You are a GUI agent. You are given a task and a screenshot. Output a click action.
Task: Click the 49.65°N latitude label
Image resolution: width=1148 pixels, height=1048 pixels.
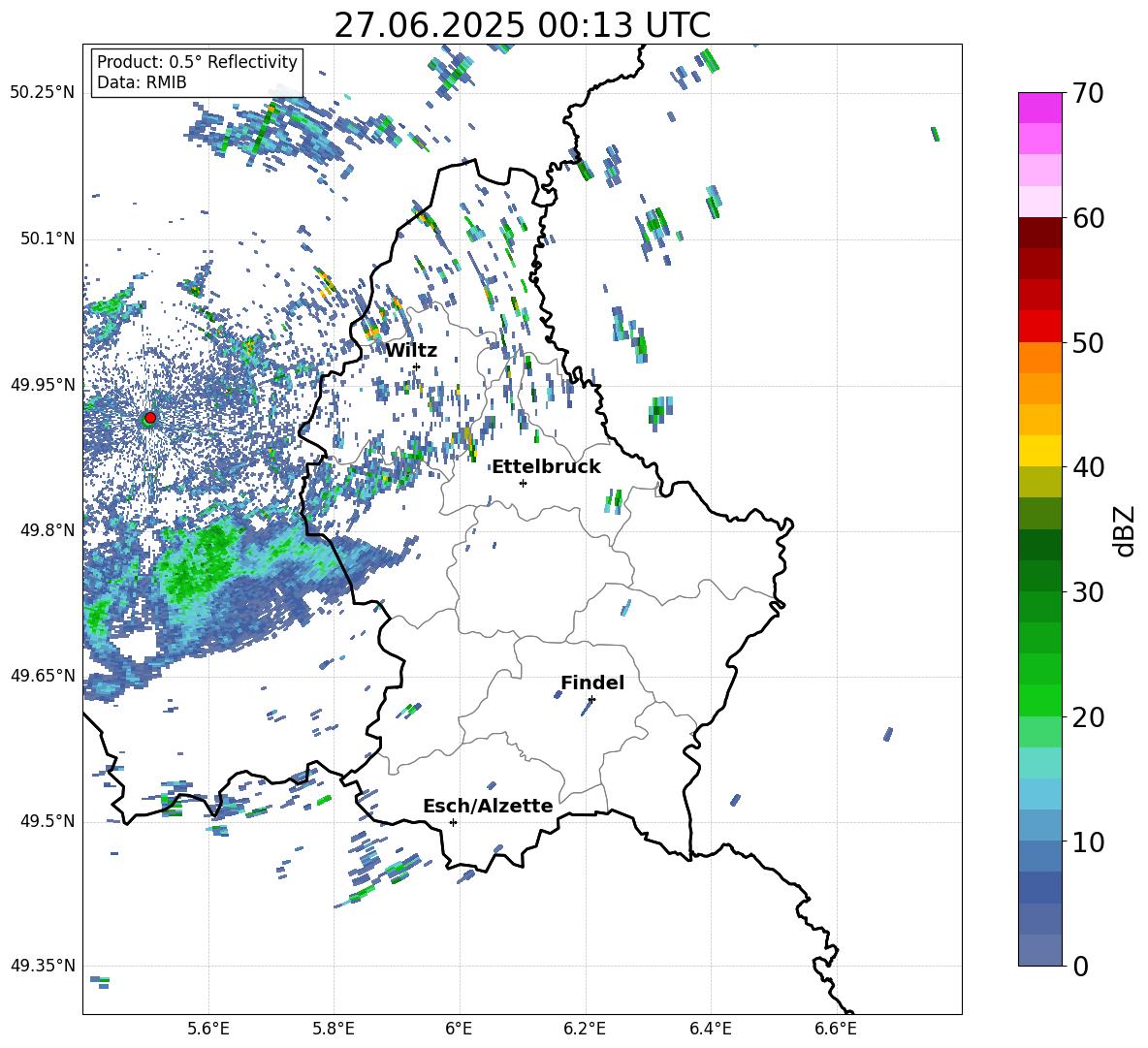[x=43, y=675]
